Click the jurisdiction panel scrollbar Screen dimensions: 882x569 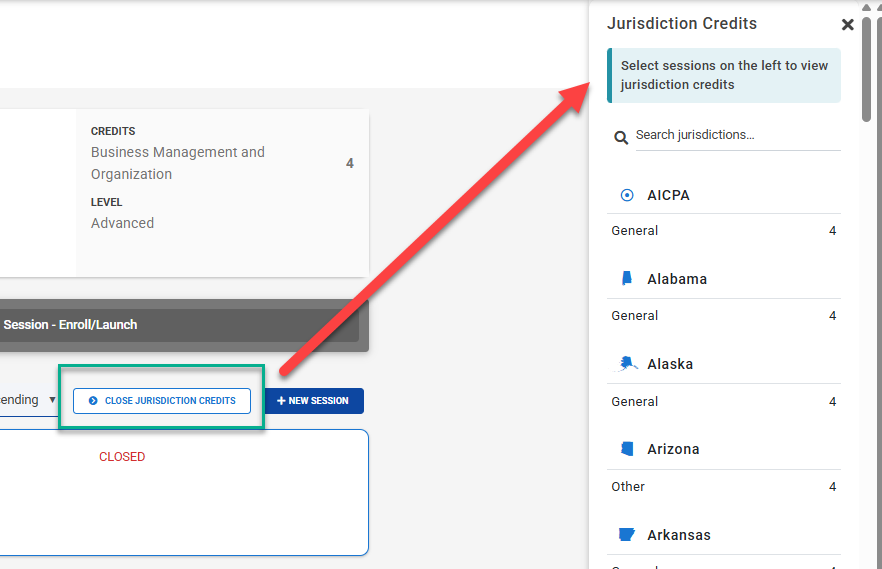click(x=866, y=70)
